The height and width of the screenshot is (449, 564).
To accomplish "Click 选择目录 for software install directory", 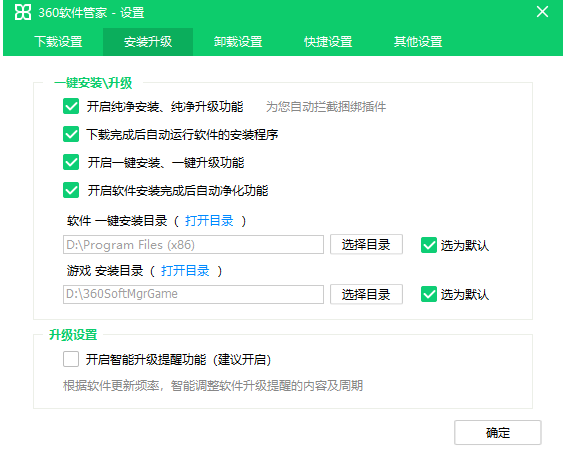I will click(x=366, y=245).
